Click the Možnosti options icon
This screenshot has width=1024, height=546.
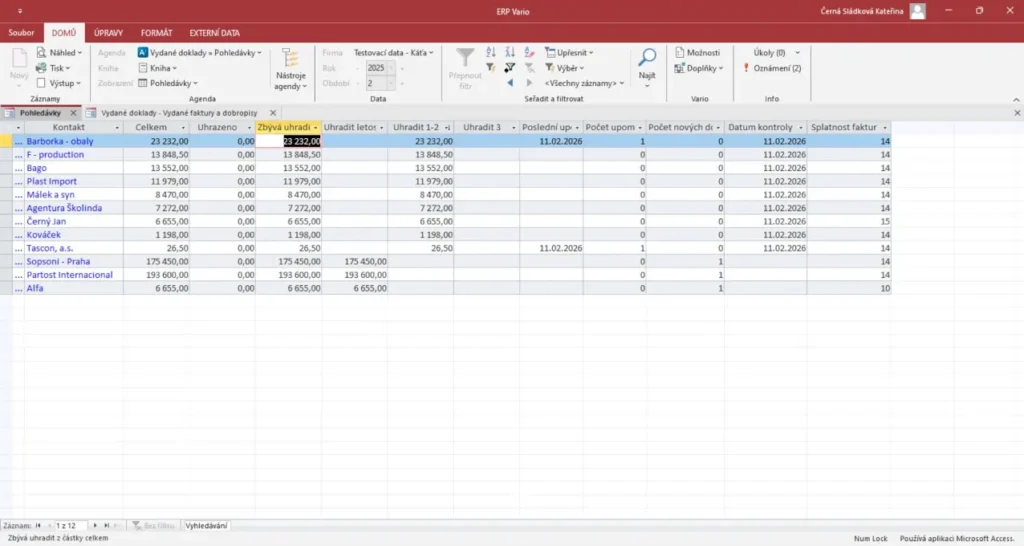point(679,52)
